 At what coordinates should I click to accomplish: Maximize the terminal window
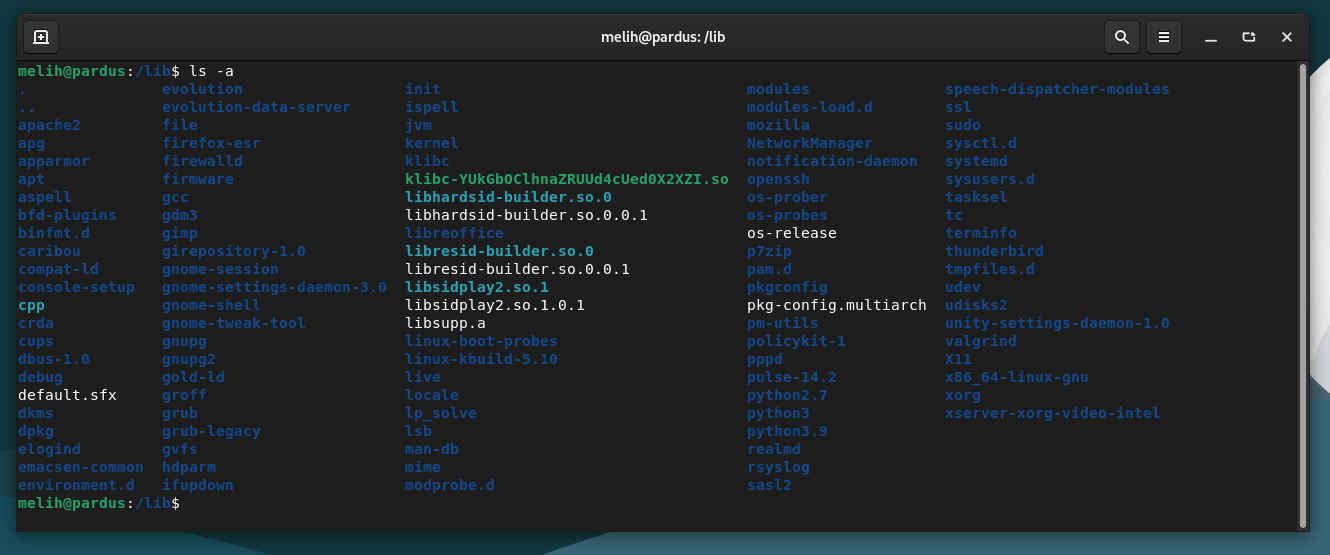pos(1249,37)
